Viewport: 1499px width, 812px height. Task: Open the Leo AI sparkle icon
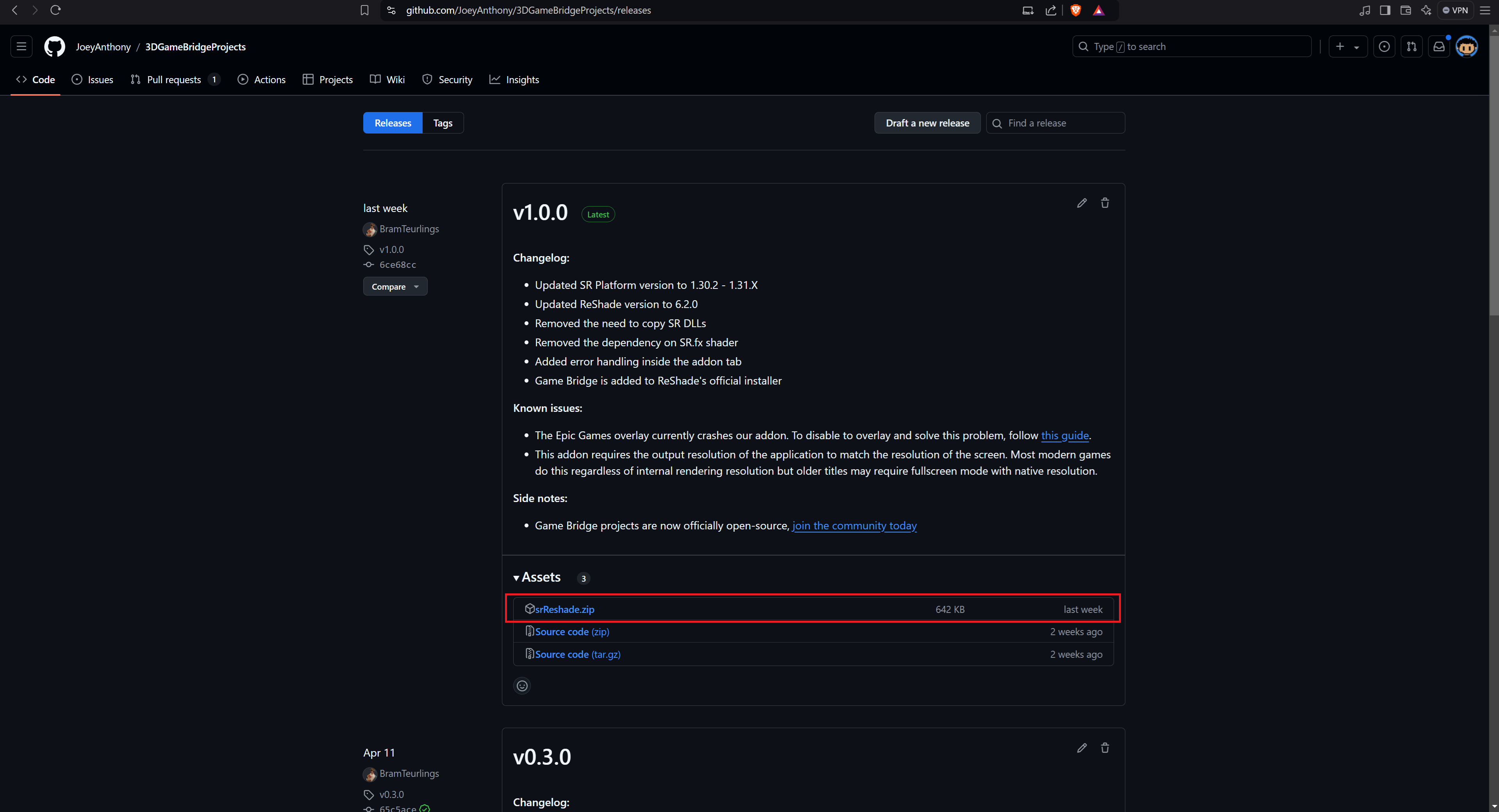(x=1426, y=10)
